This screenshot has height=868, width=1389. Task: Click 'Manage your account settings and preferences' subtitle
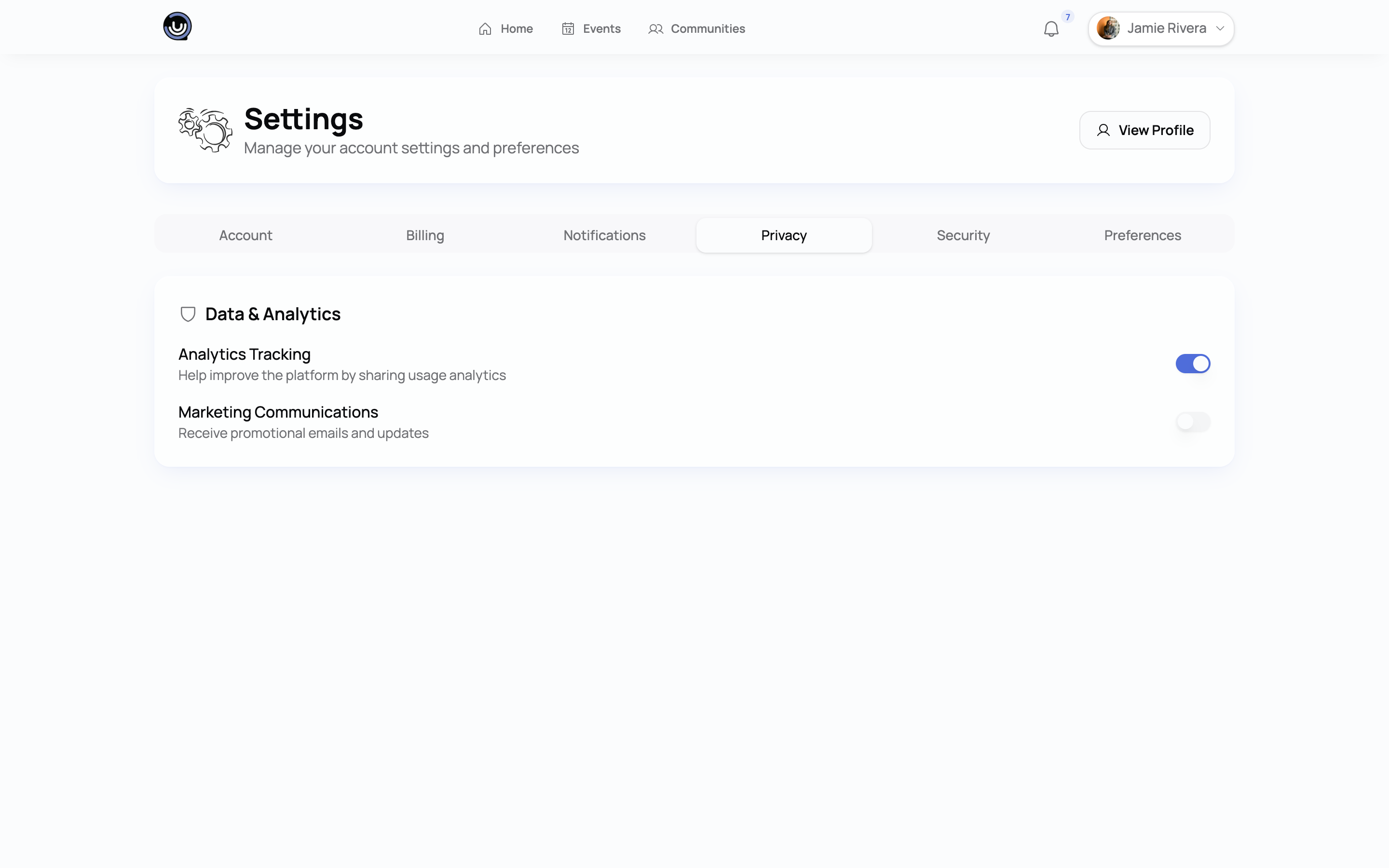(x=411, y=148)
